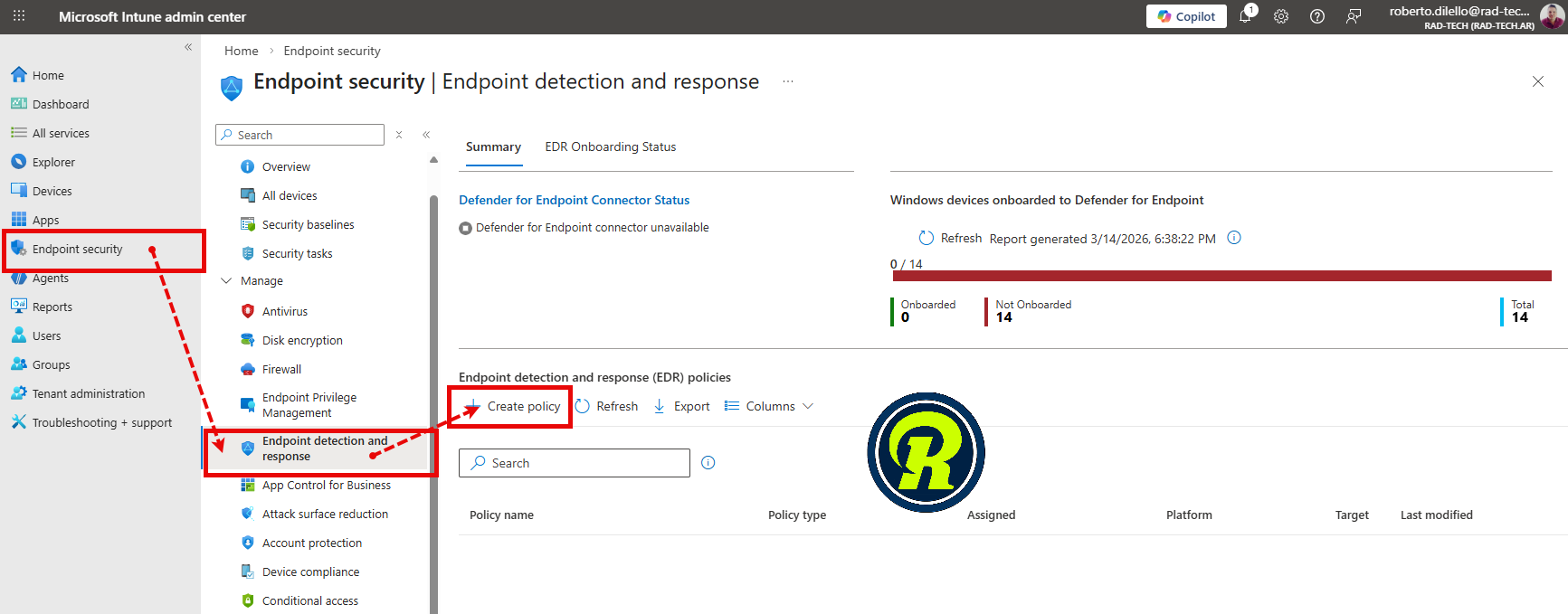Viewport: 1568px width, 614px height.
Task: Switch to EDR Onboarding Status tab
Action: click(x=610, y=146)
